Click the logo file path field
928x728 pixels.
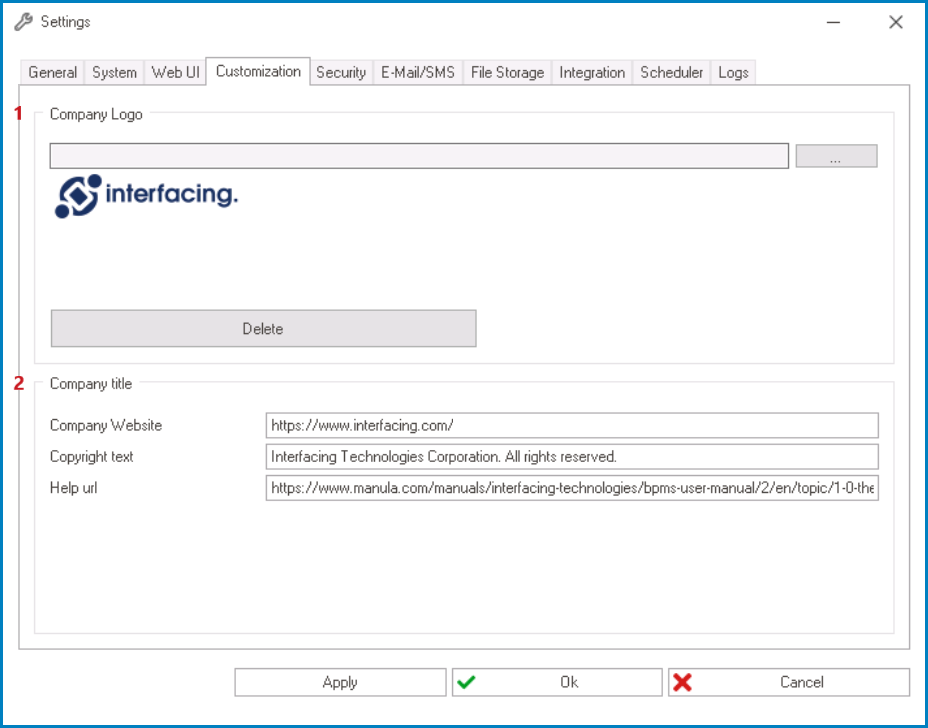[x=419, y=156]
